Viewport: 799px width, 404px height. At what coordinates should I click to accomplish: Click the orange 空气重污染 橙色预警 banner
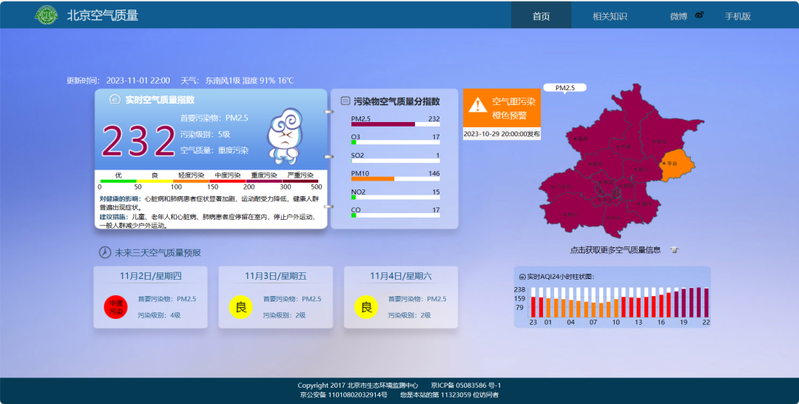(502, 108)
